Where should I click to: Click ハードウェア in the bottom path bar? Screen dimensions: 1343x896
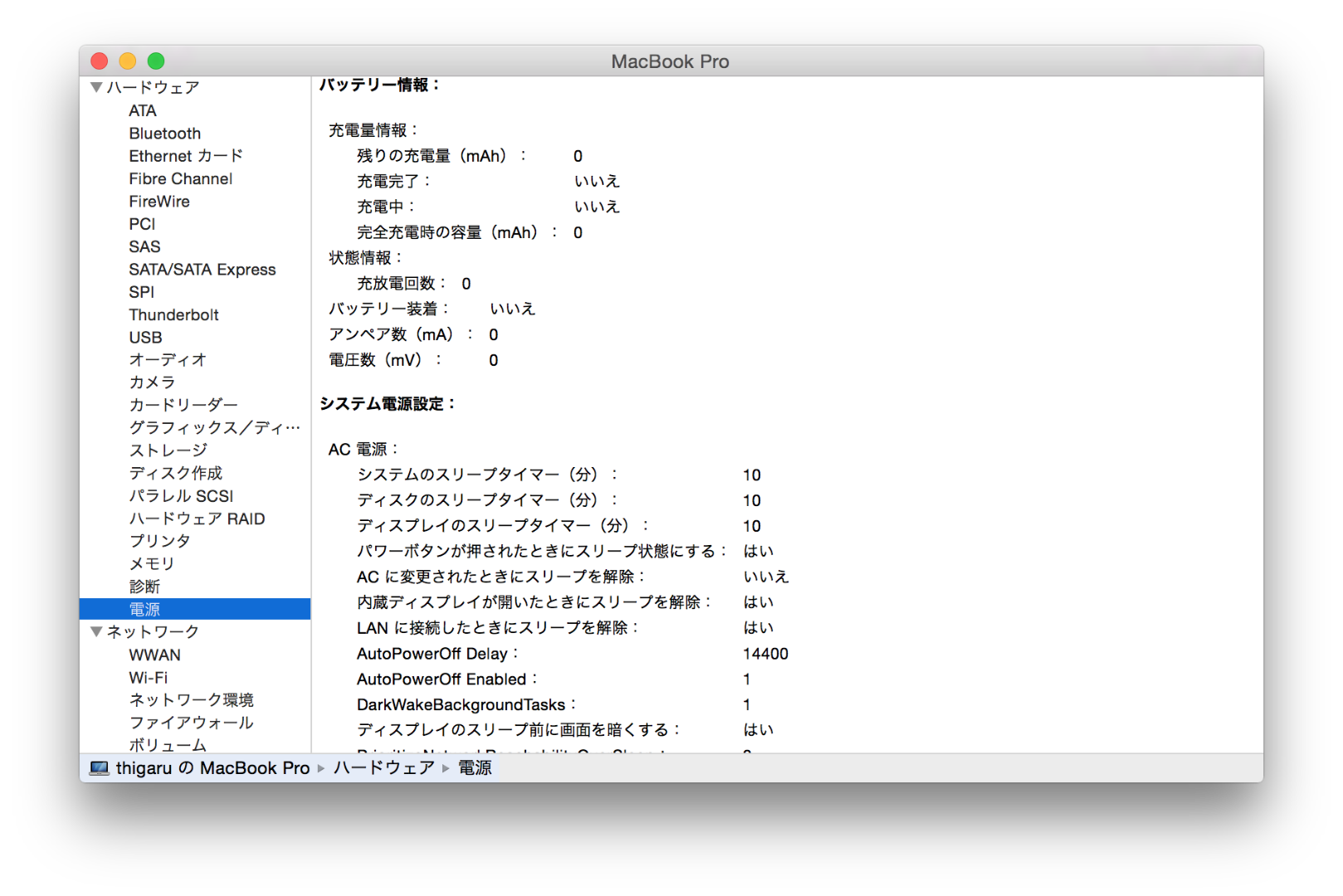point(384,768)
